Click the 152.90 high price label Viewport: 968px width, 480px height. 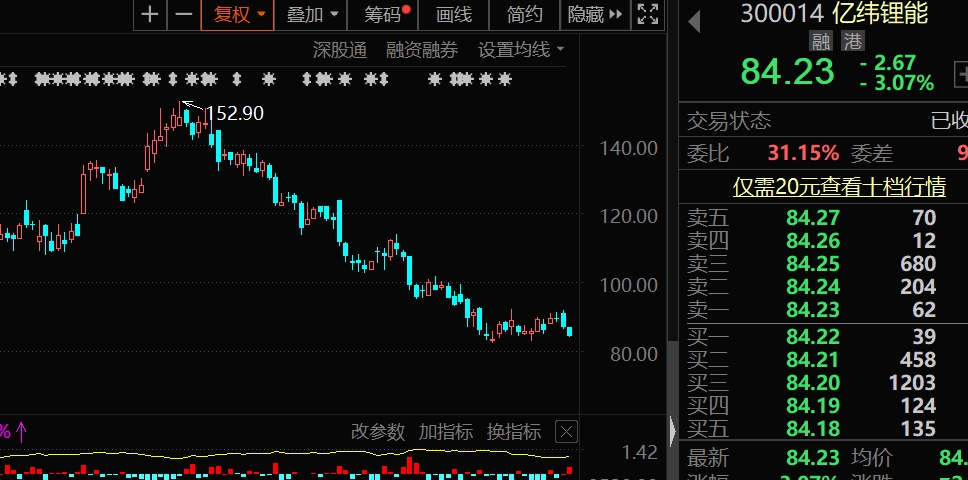234,114
